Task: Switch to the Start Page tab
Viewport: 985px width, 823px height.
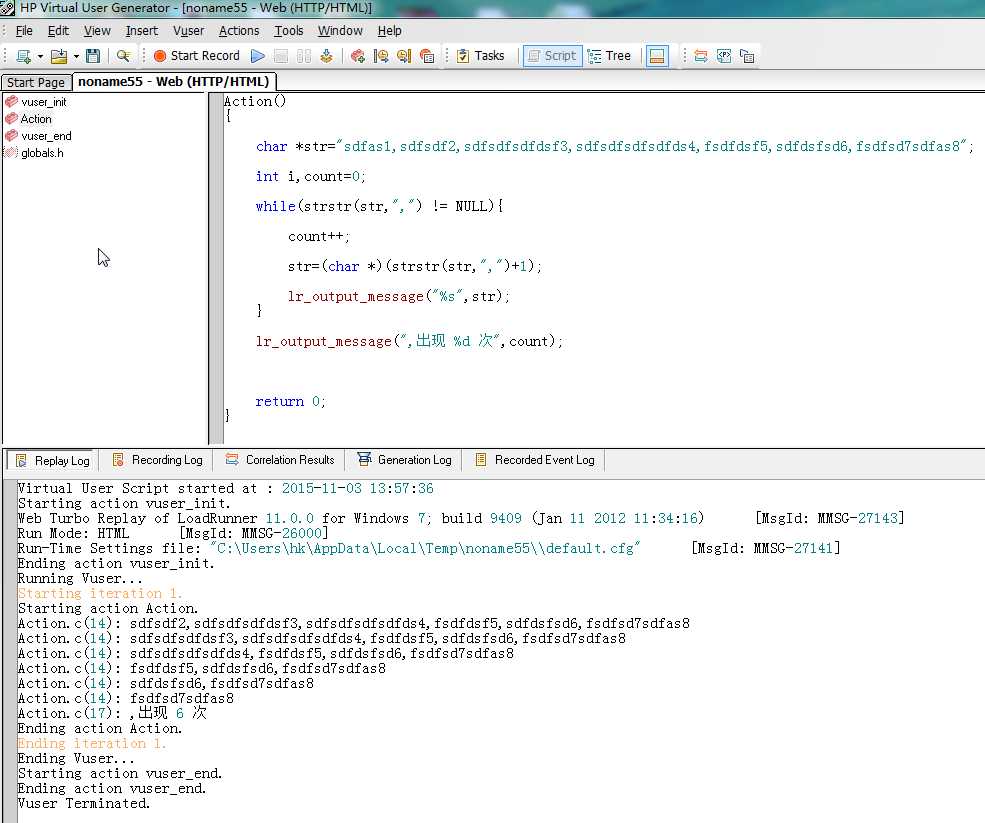Action: pyautogui.click(x=36, y=83)
